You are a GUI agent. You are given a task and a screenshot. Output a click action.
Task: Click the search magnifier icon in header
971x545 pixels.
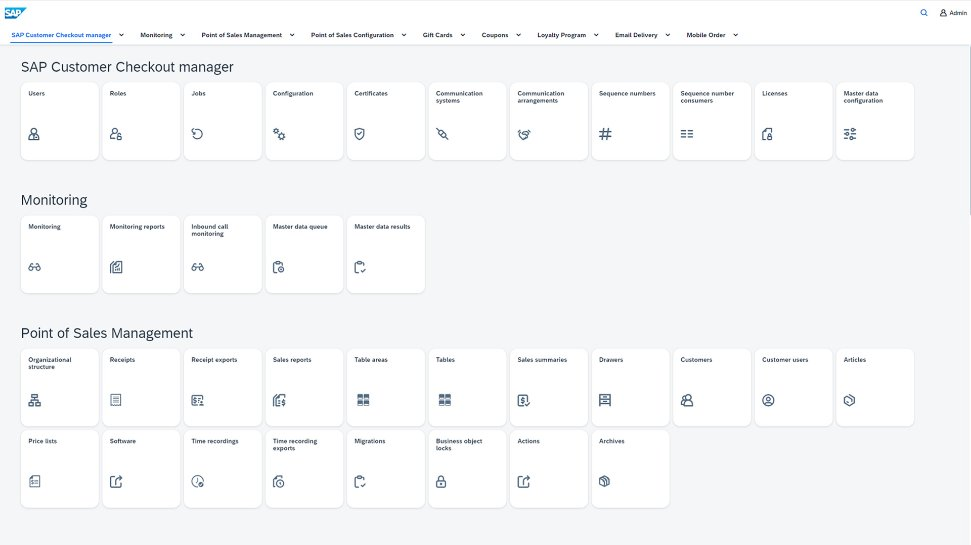(923, 13)
